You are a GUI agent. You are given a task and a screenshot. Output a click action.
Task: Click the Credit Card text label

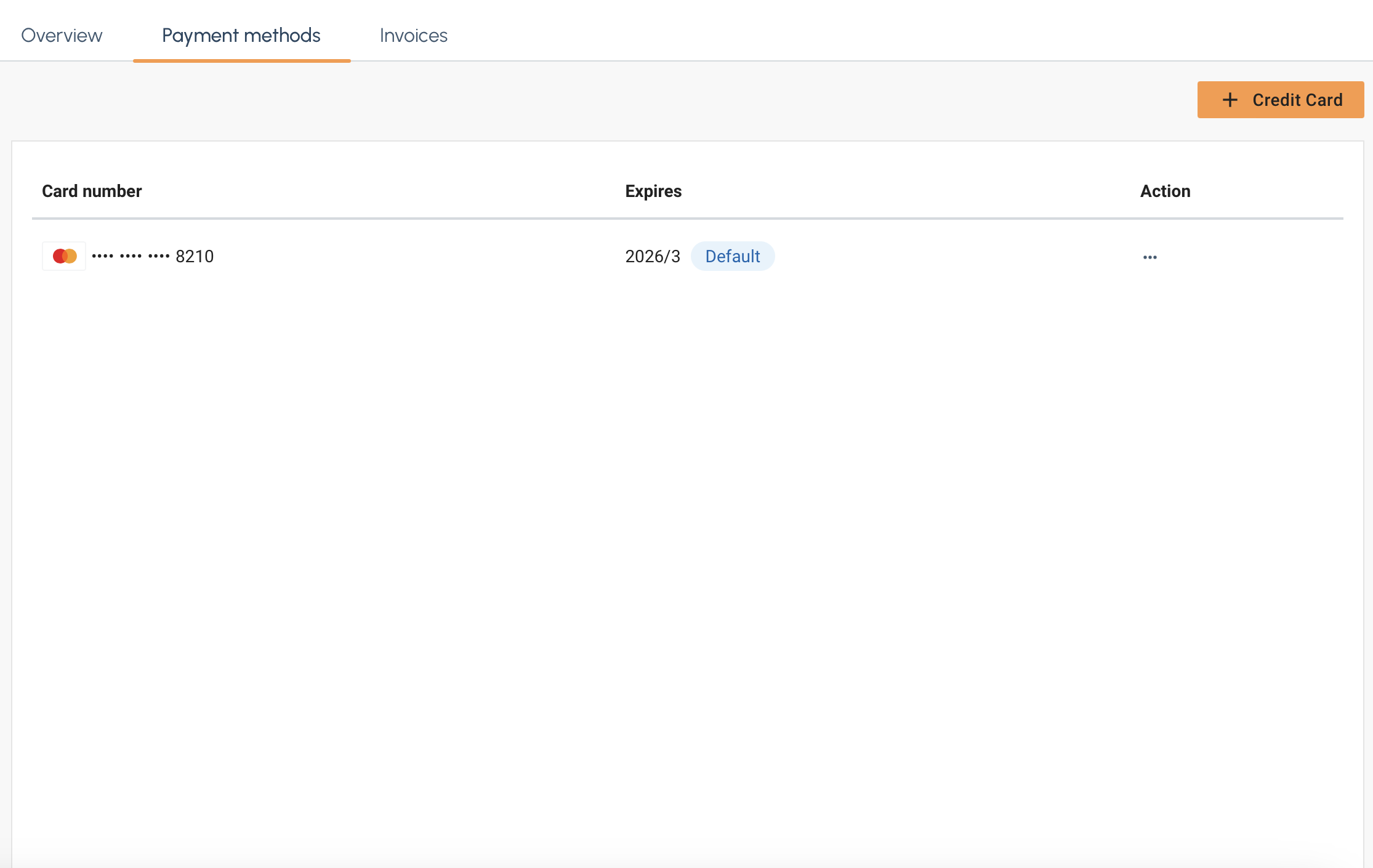click(1297, 100)
